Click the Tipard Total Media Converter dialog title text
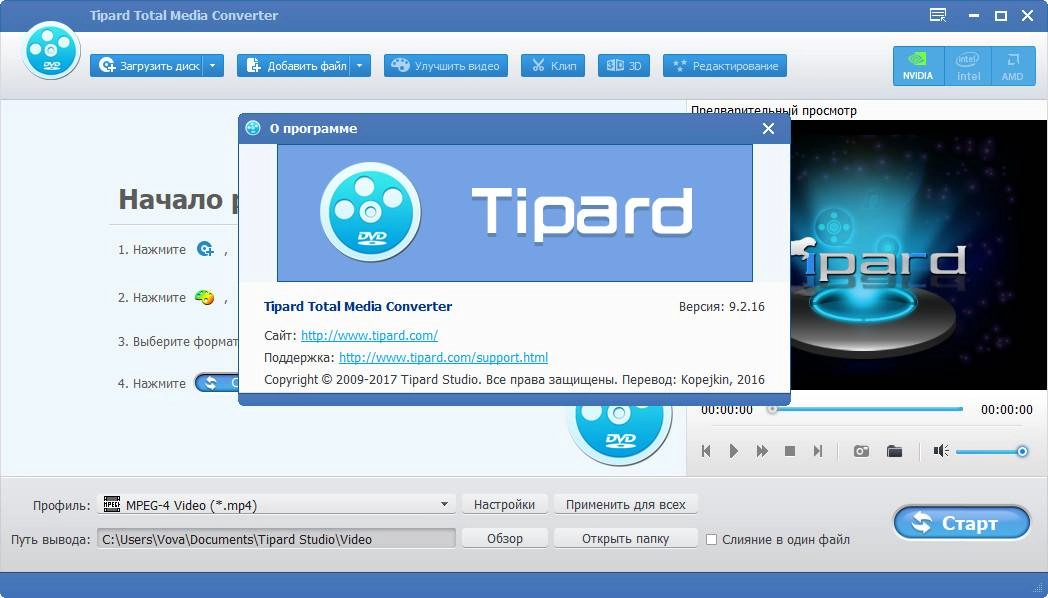Screen dimensions: 1048x598 [358, 307]
